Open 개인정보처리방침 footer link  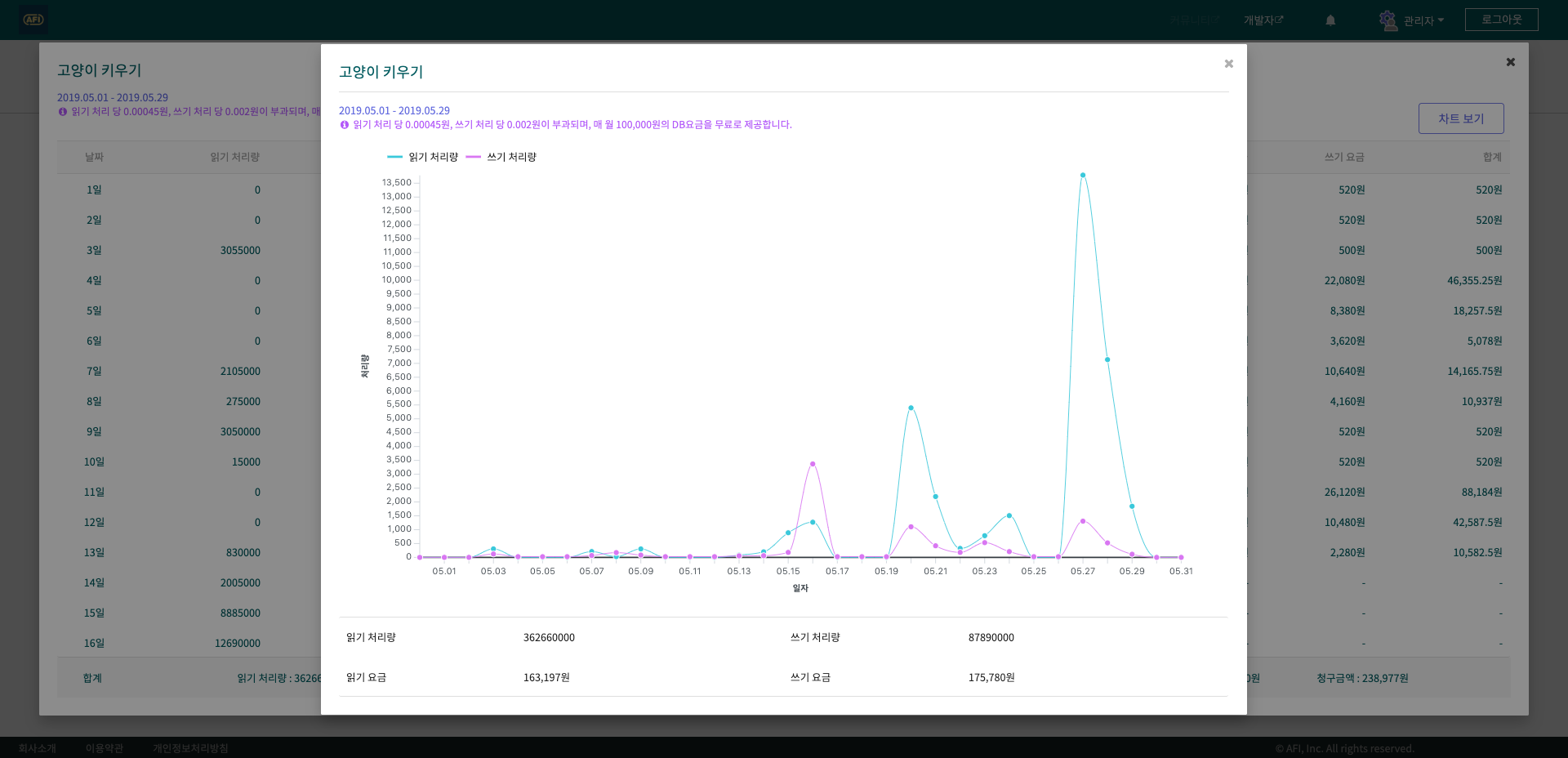coord(190,748)
